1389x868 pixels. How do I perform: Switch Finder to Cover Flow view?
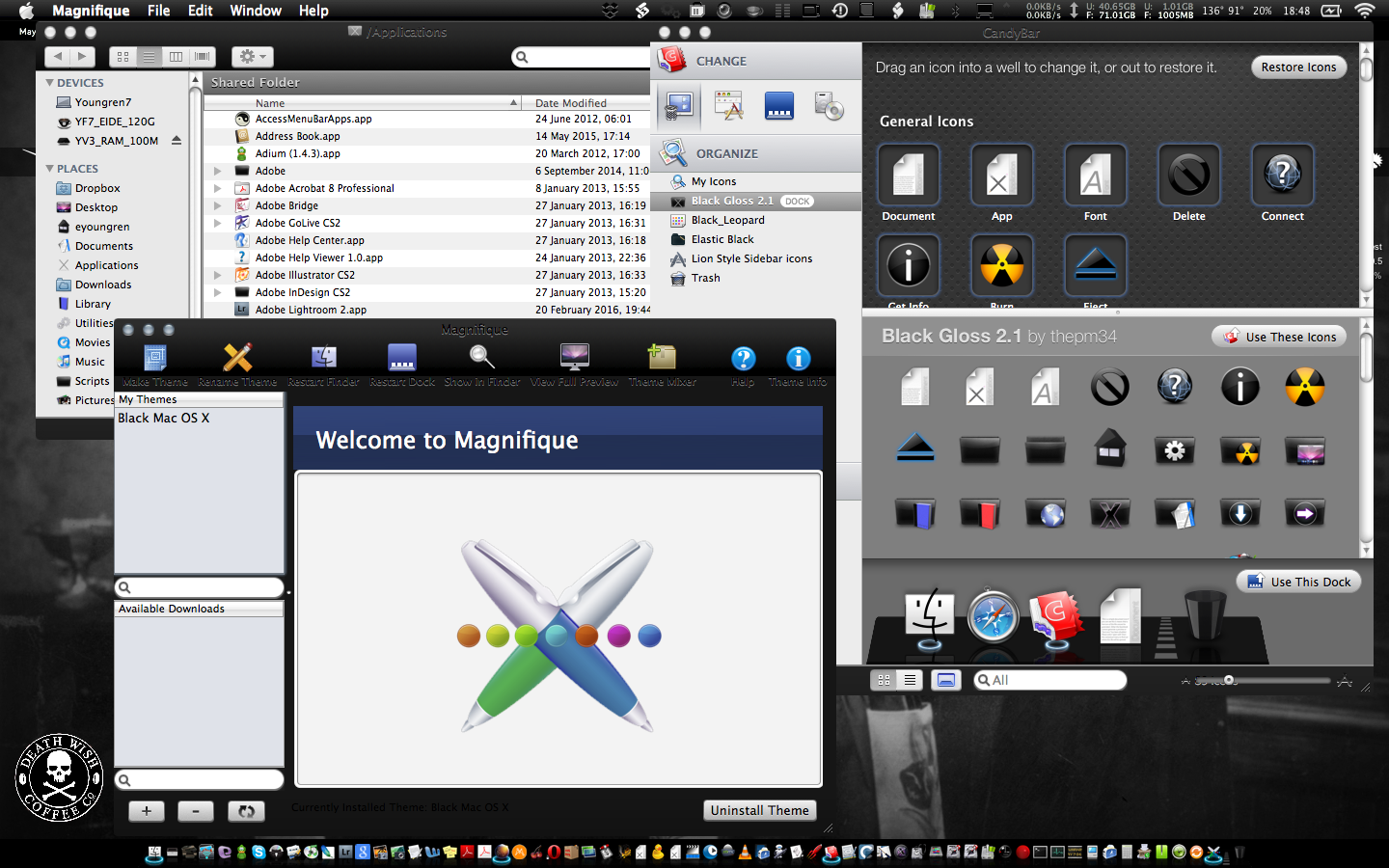(x=202, y=57)
